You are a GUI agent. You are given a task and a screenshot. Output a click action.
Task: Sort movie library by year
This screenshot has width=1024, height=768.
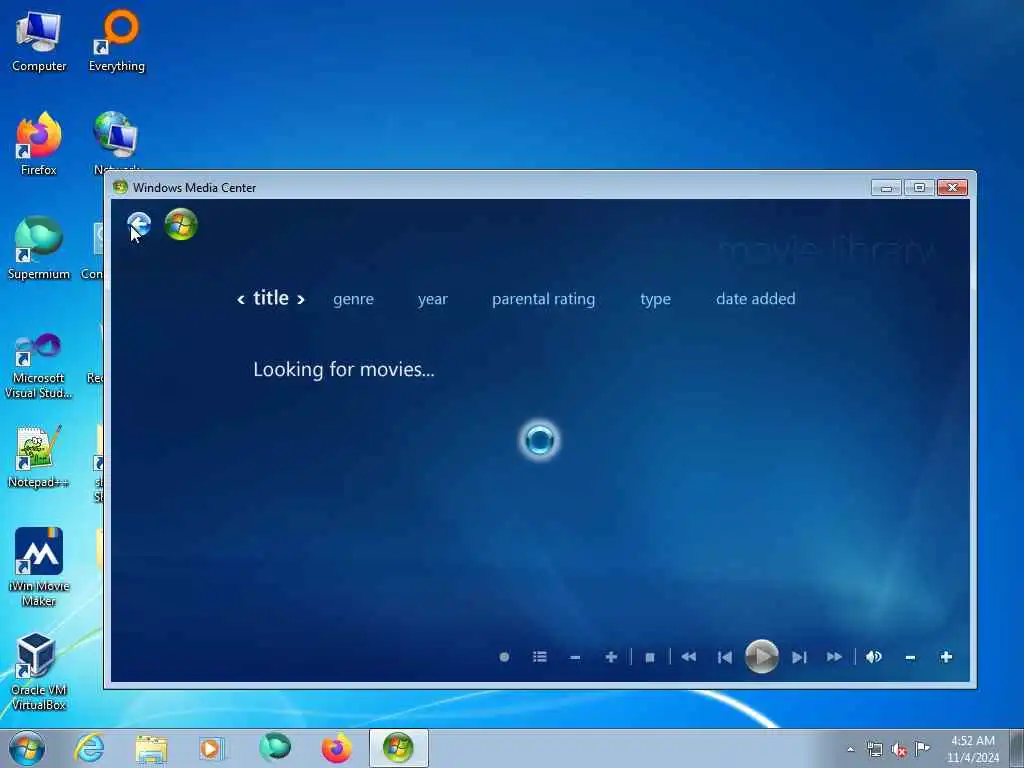point(432,299)
